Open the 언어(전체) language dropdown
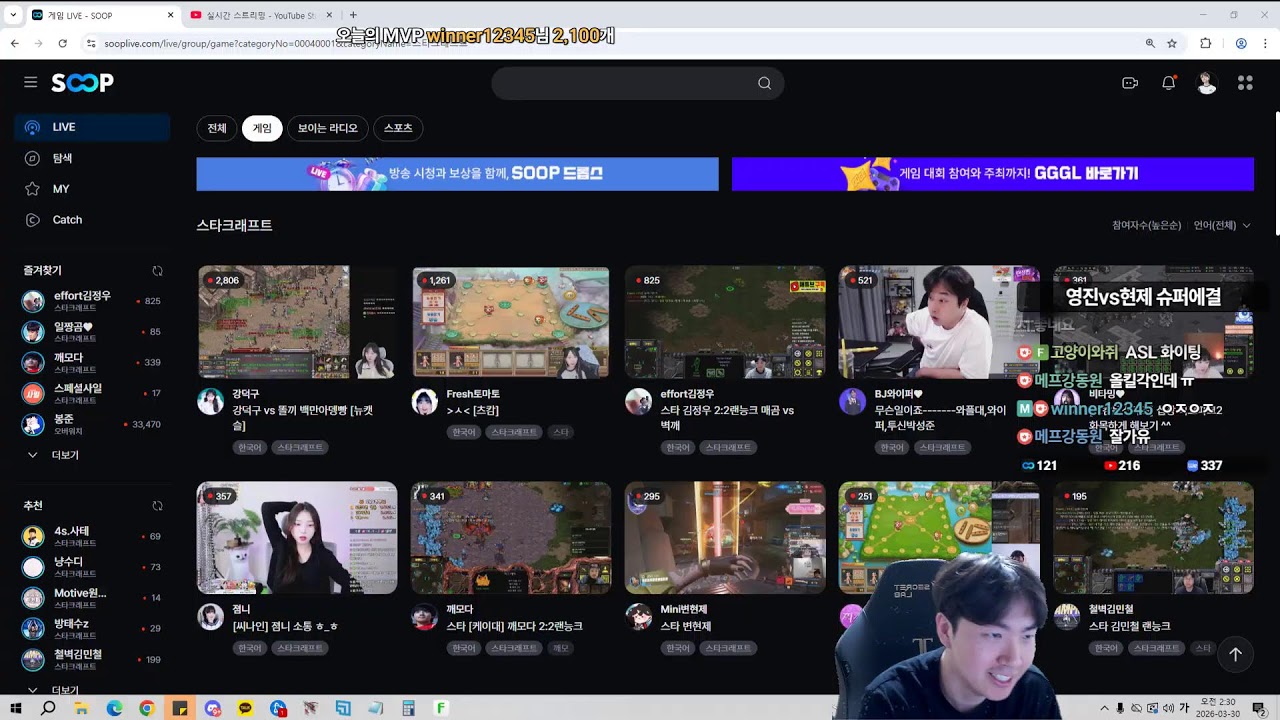The height and width of the screenshot is (720, 1280). pyautogui.click(x=1222, y=226)
